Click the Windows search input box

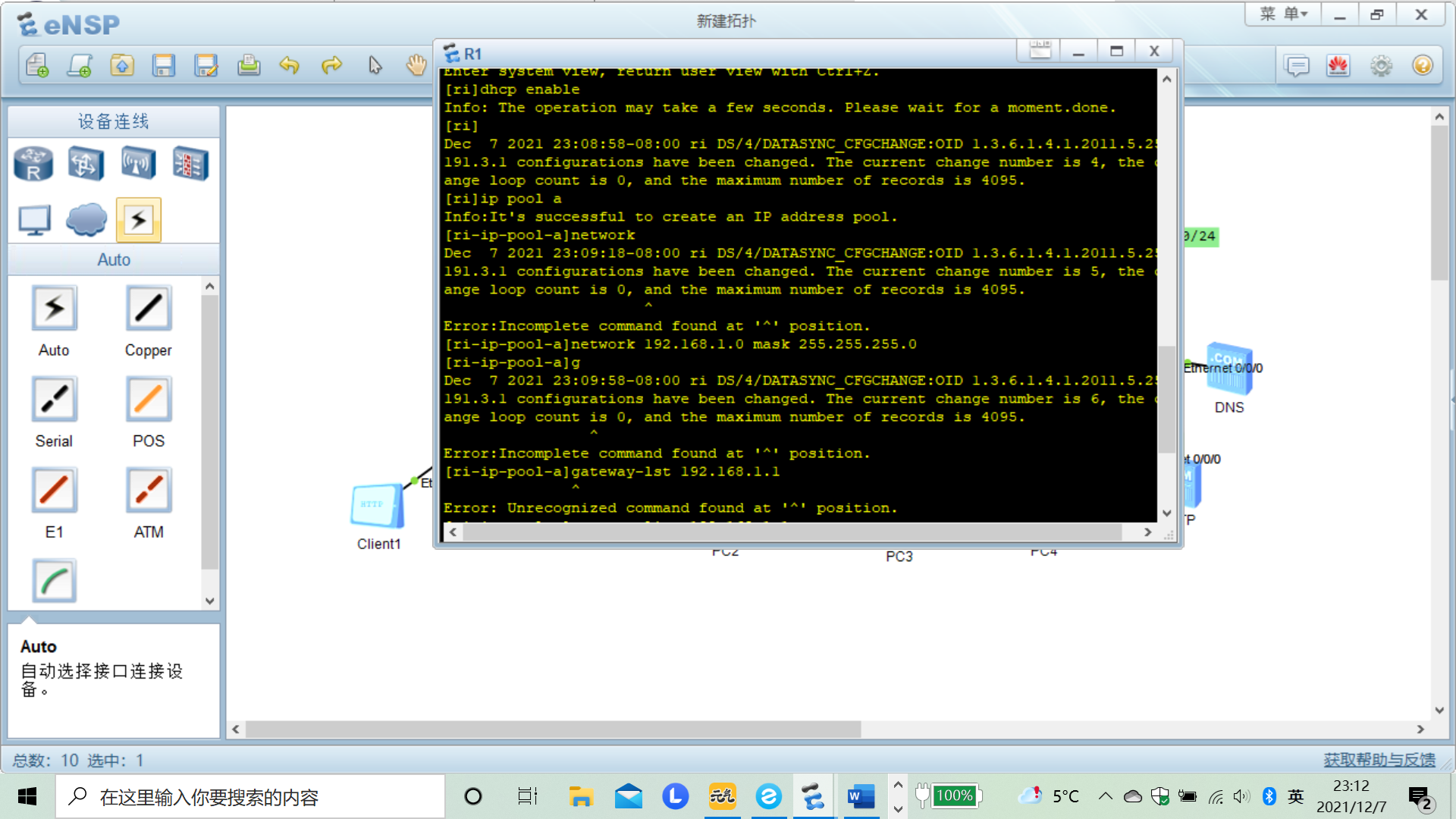pos(250,797)
